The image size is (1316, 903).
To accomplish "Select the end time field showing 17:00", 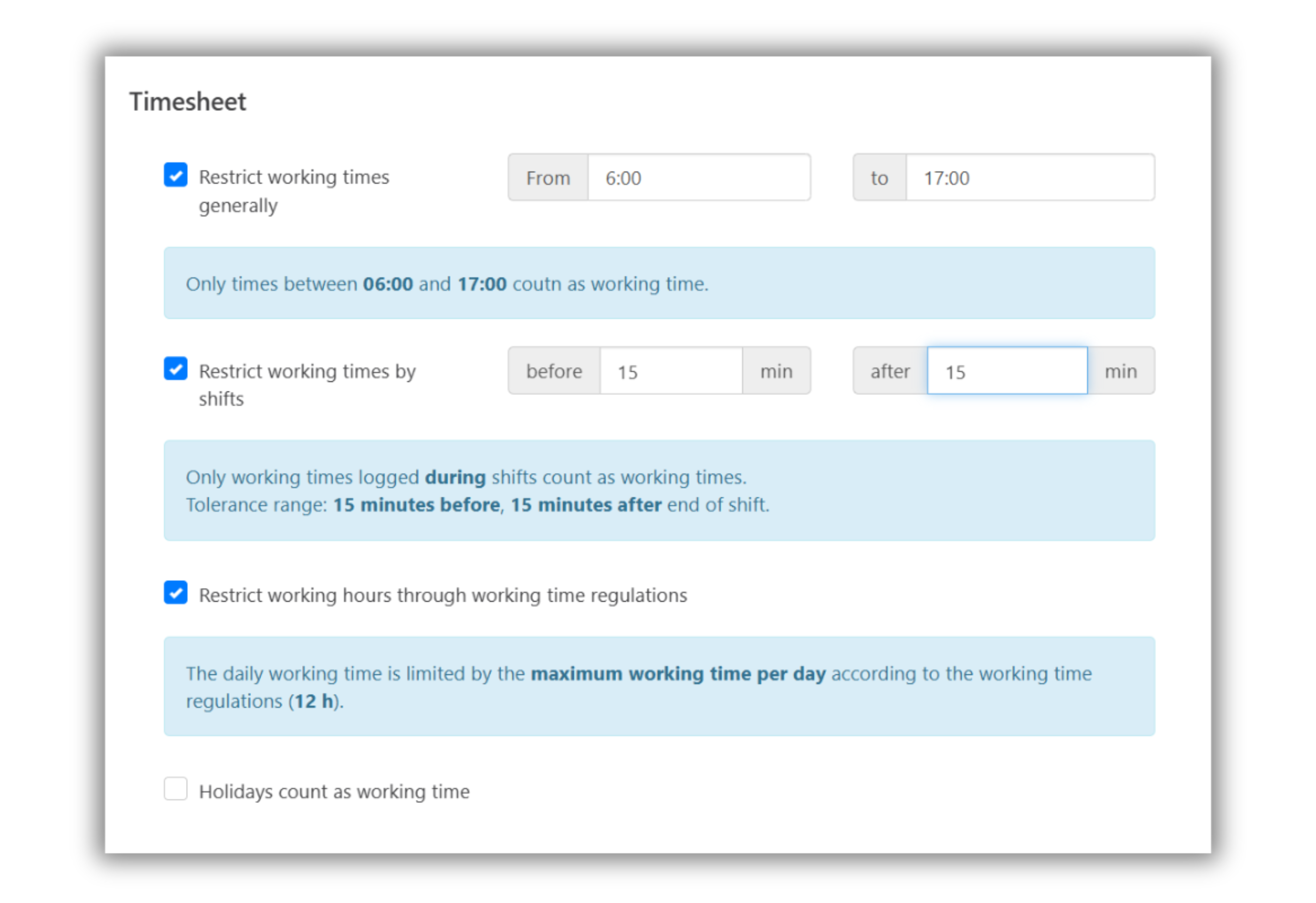I will (x=1030, y=177).
